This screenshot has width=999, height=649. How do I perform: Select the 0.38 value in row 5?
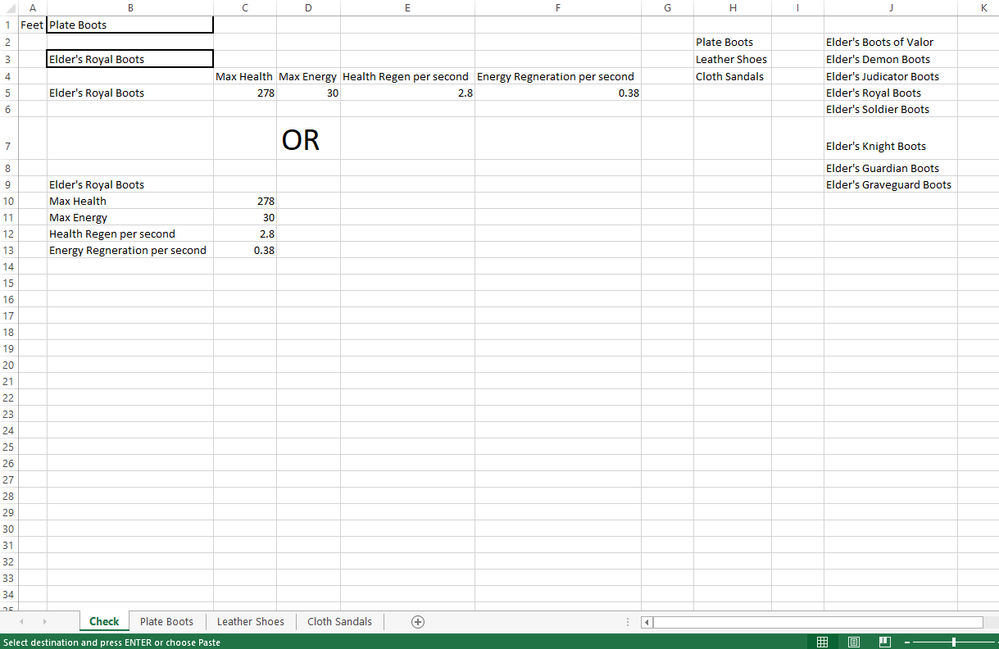click(558, 93)
